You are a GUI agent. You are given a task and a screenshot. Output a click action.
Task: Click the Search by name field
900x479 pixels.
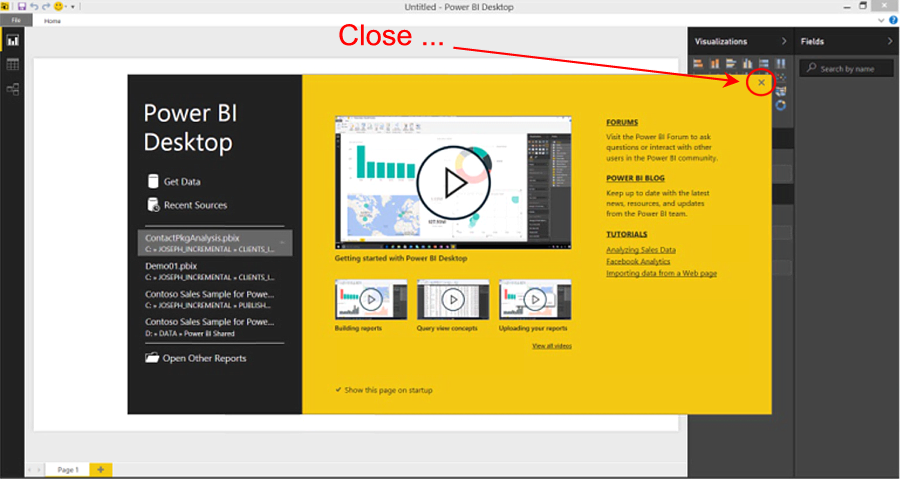847,68
